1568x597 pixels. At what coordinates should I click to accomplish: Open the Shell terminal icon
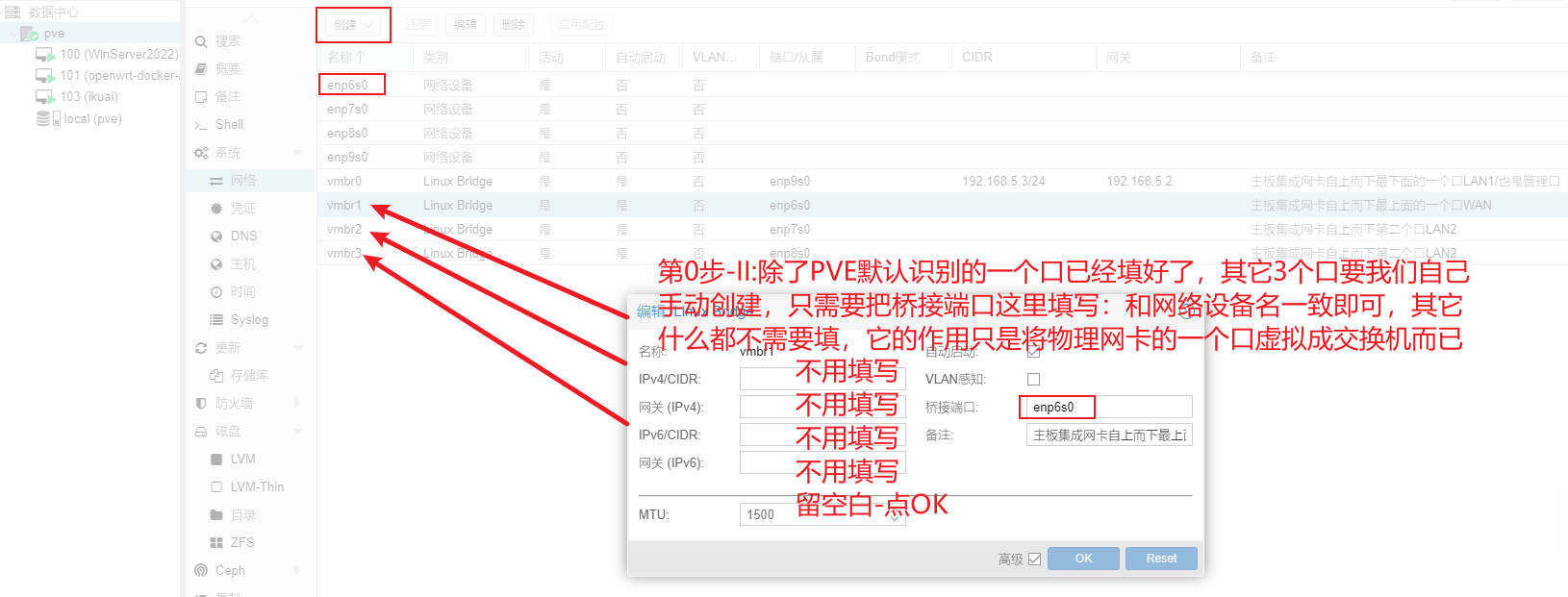click(201, 125)
